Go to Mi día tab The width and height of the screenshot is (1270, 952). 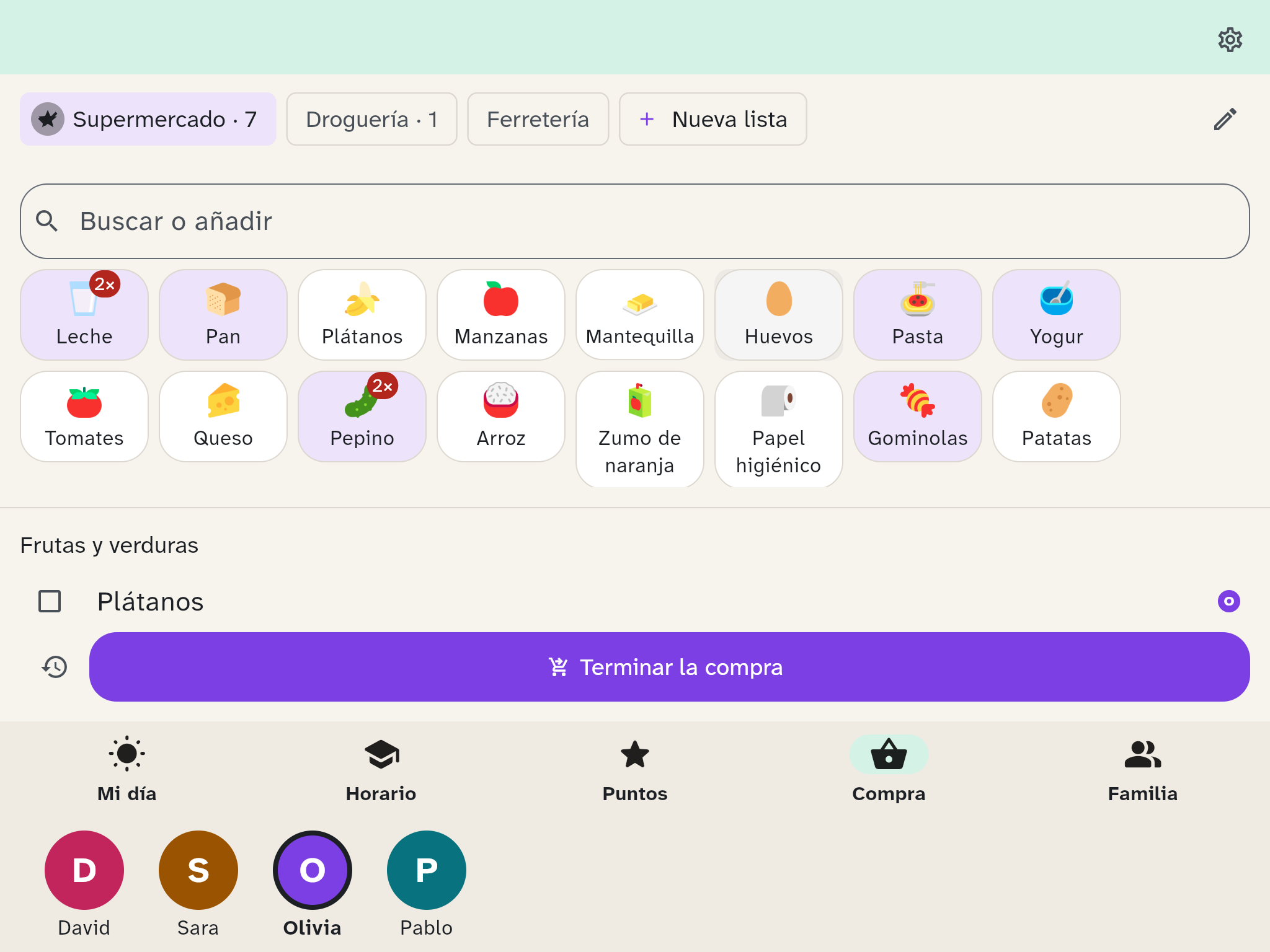[x=127, y=769]
